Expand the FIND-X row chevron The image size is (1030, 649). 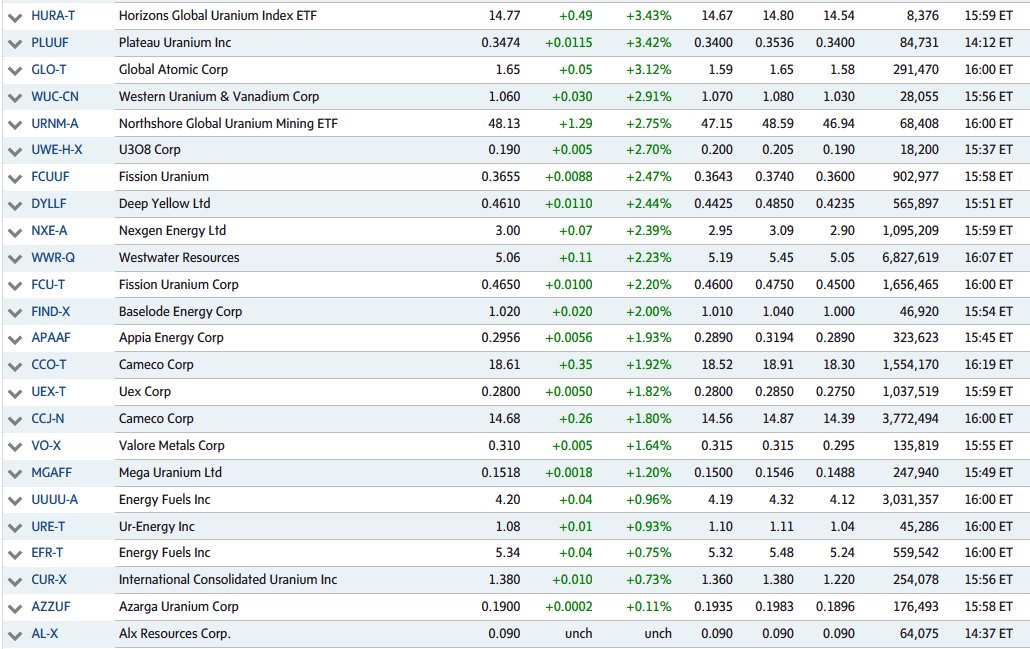point(14,313)
